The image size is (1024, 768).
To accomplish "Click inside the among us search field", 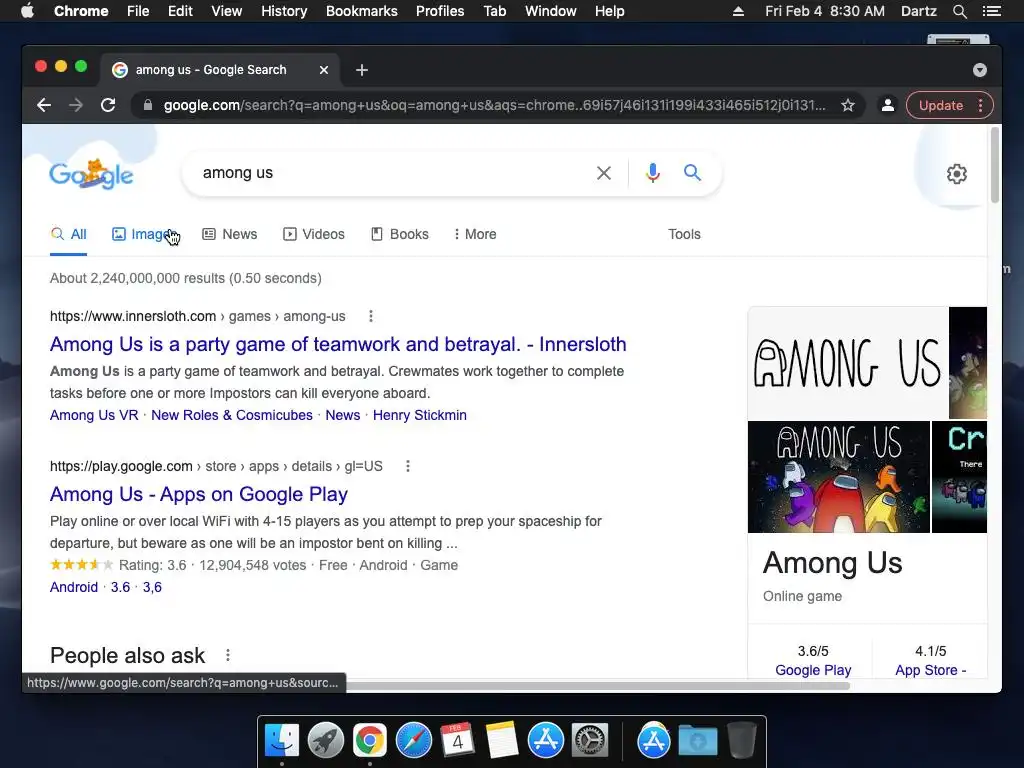I will (392, 173).
